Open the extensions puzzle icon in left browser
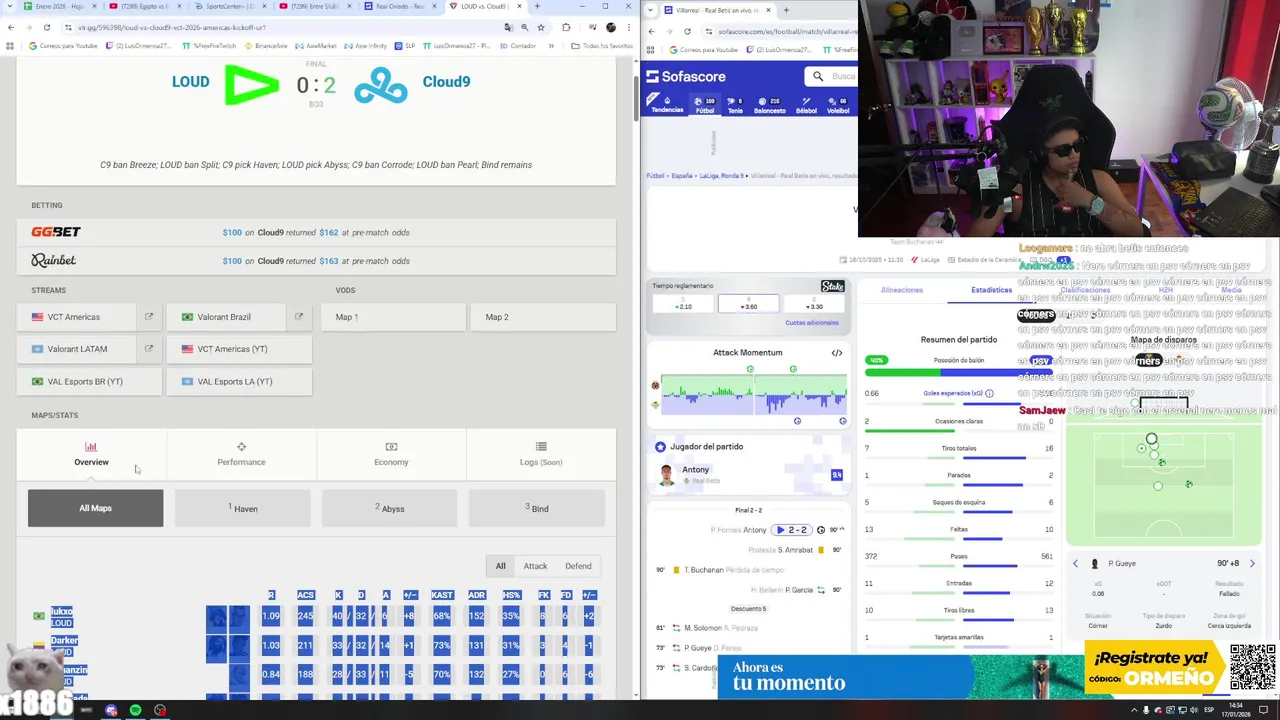 [566, 28]
